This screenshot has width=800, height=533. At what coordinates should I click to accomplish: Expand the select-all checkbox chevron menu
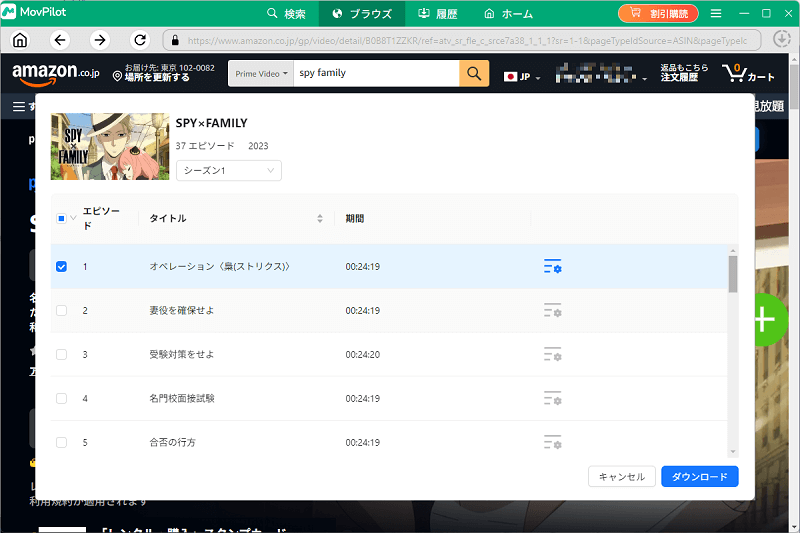coord(73,218)
